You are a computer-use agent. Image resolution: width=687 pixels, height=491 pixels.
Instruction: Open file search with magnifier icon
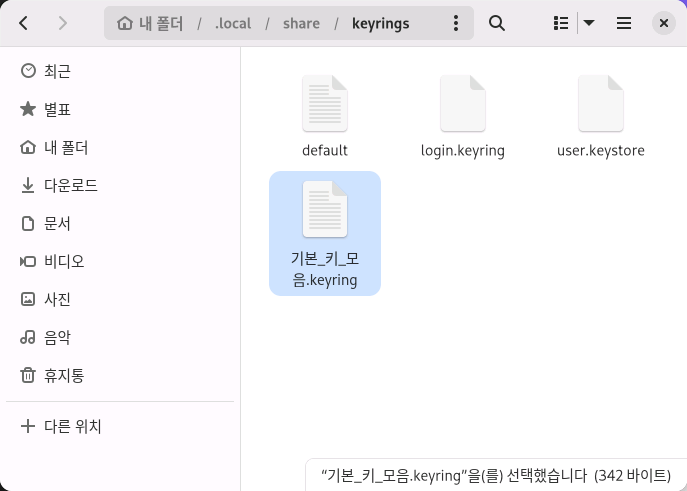pos(496,23)
